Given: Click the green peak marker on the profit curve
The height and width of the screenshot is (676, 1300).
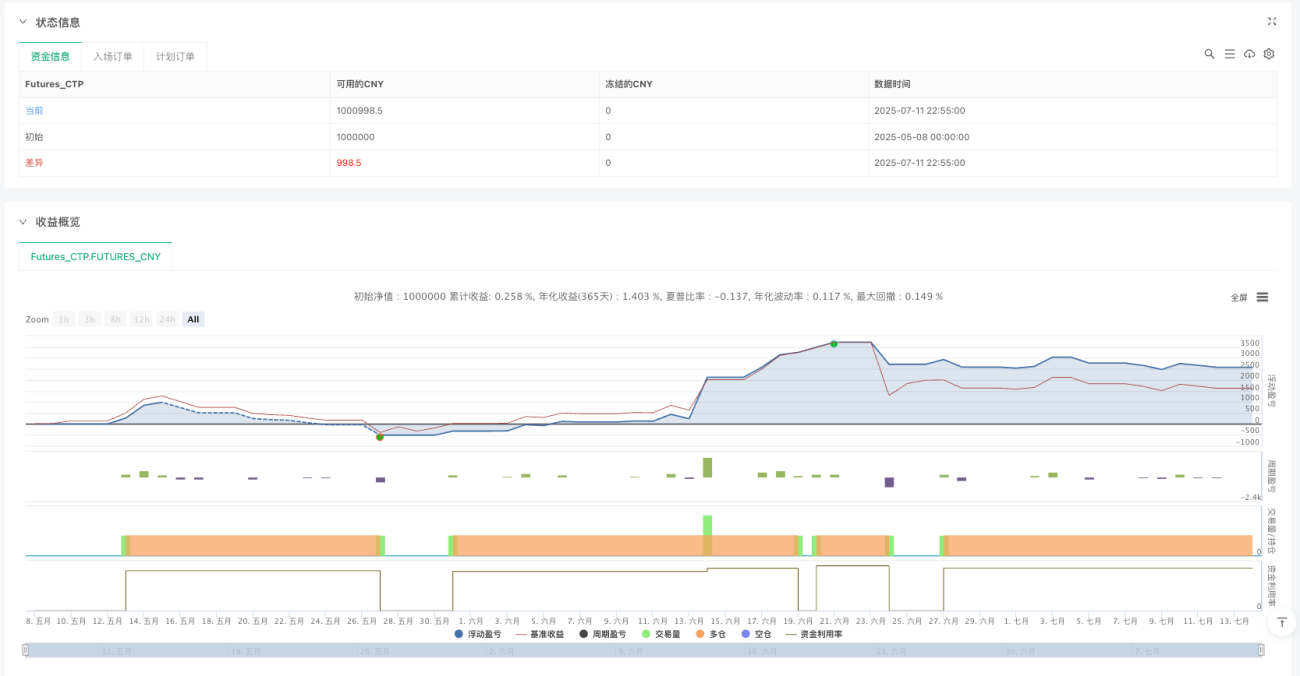Looking at the screenshot, I should [x=834, y=344].
